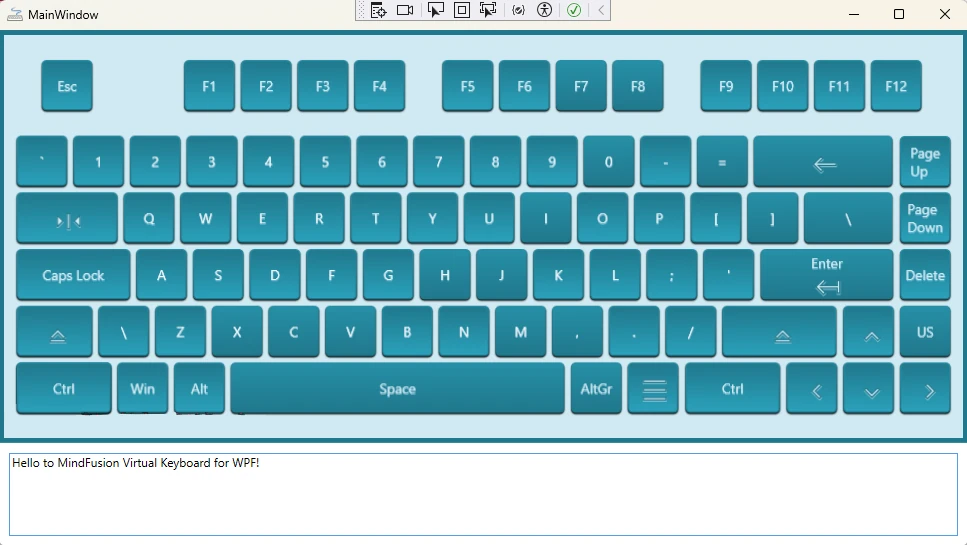Viewport: 967px width, 545px height.
Task: Toggle the AltGr modifier key
Action: pos(596,389)
